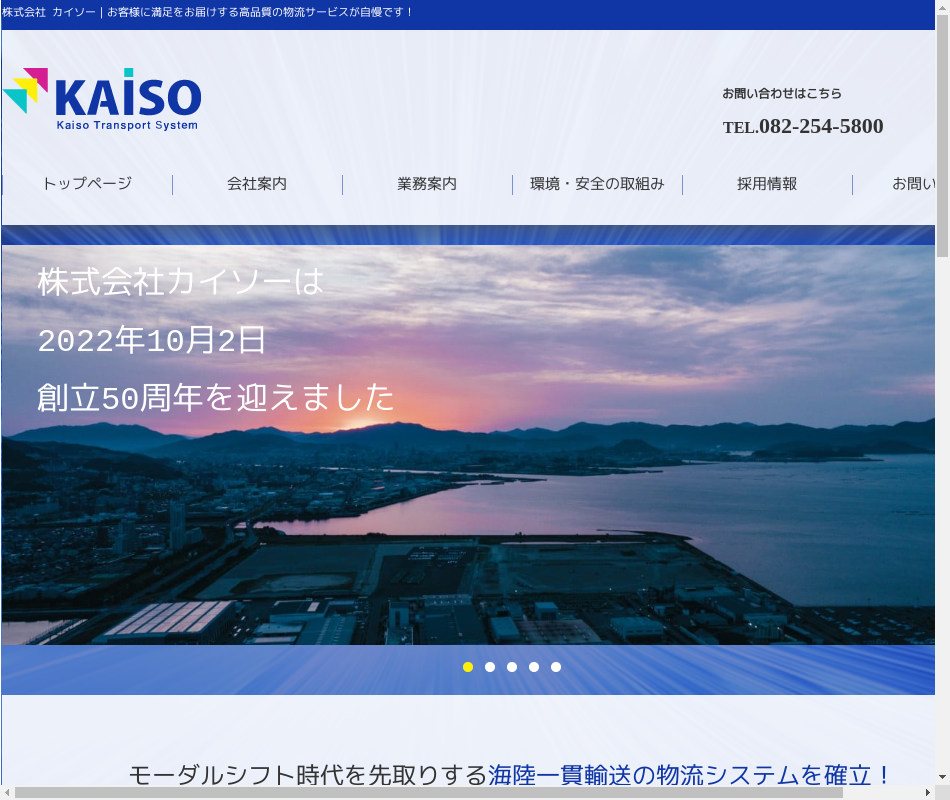950x800 pixels.
Task: Select the first yellow slider dot
Action: (468, 667)
